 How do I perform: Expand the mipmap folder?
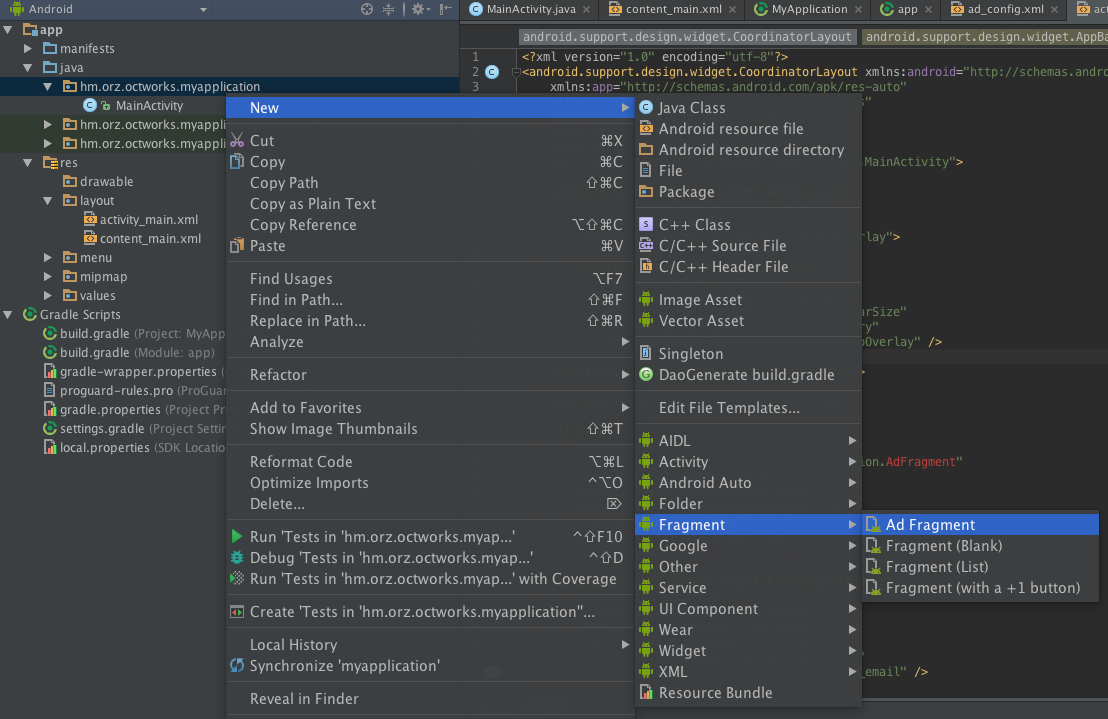pos(48,277)
